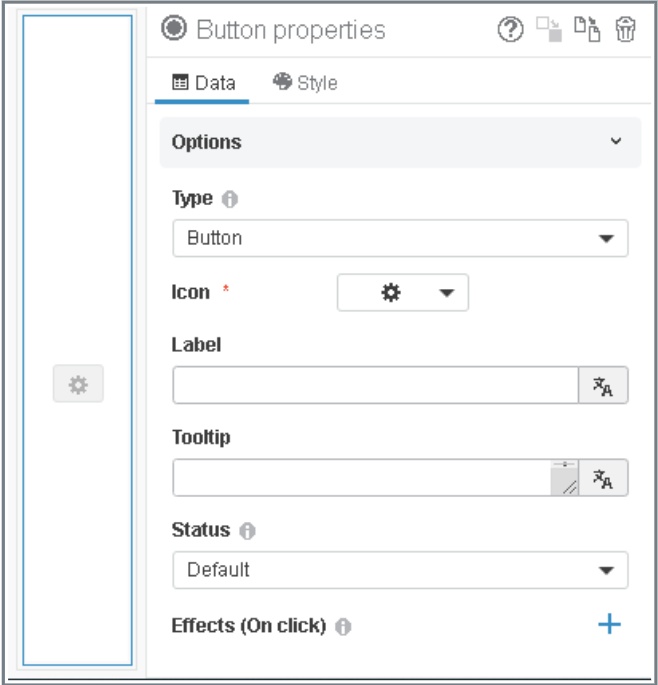Click info icon beside Effects (On click)
658x685 pixels.
tap(343, 627)
